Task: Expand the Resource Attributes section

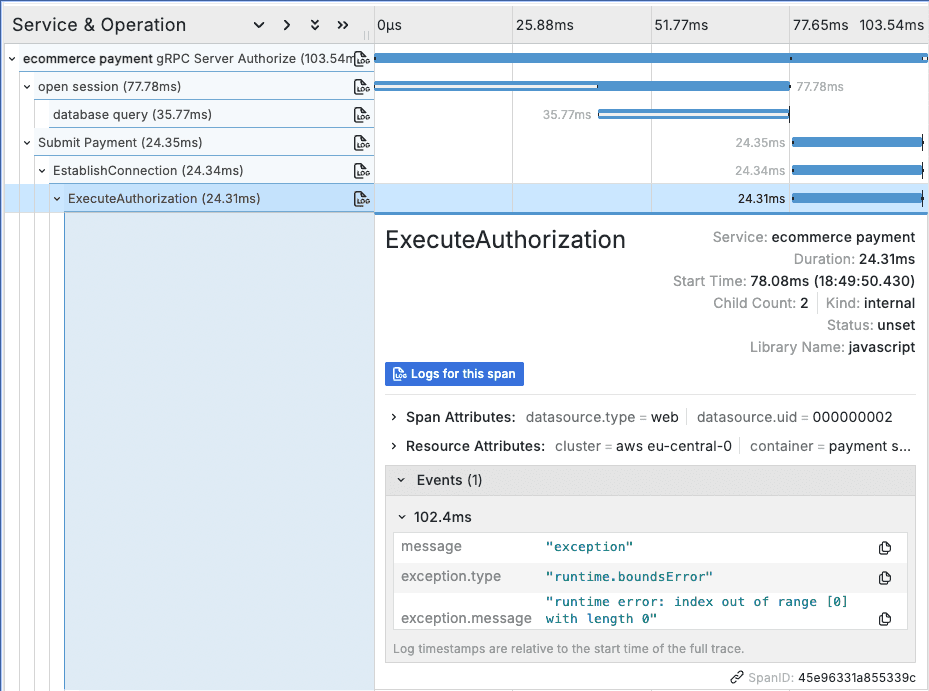Action: (391, 446)
